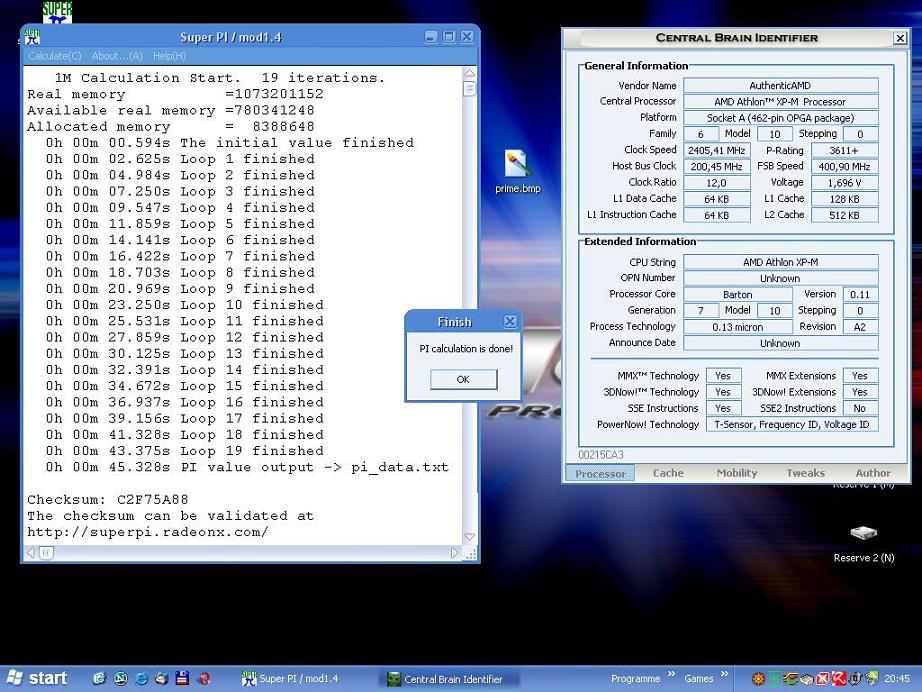Click the Super PI desktop shortcut icon
This screenshot has height=692, width=922.
coord(57,12)
